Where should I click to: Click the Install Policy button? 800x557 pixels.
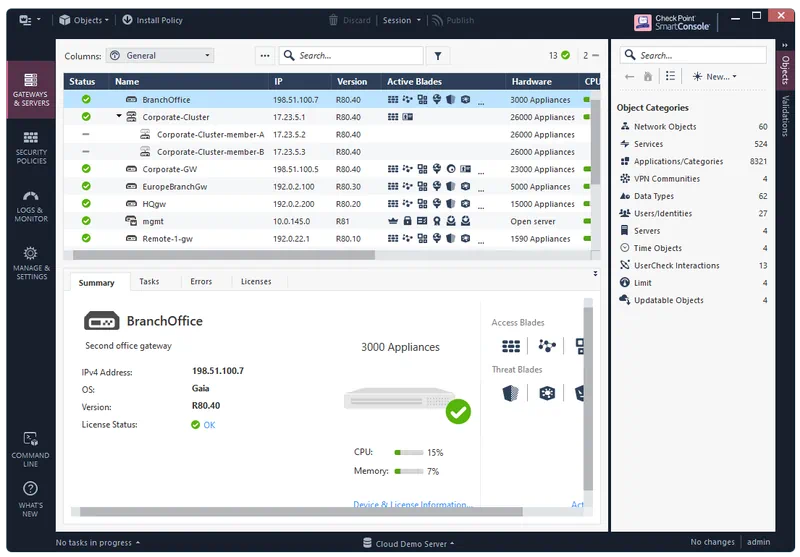pyautogui.click(x=152, y=20)
